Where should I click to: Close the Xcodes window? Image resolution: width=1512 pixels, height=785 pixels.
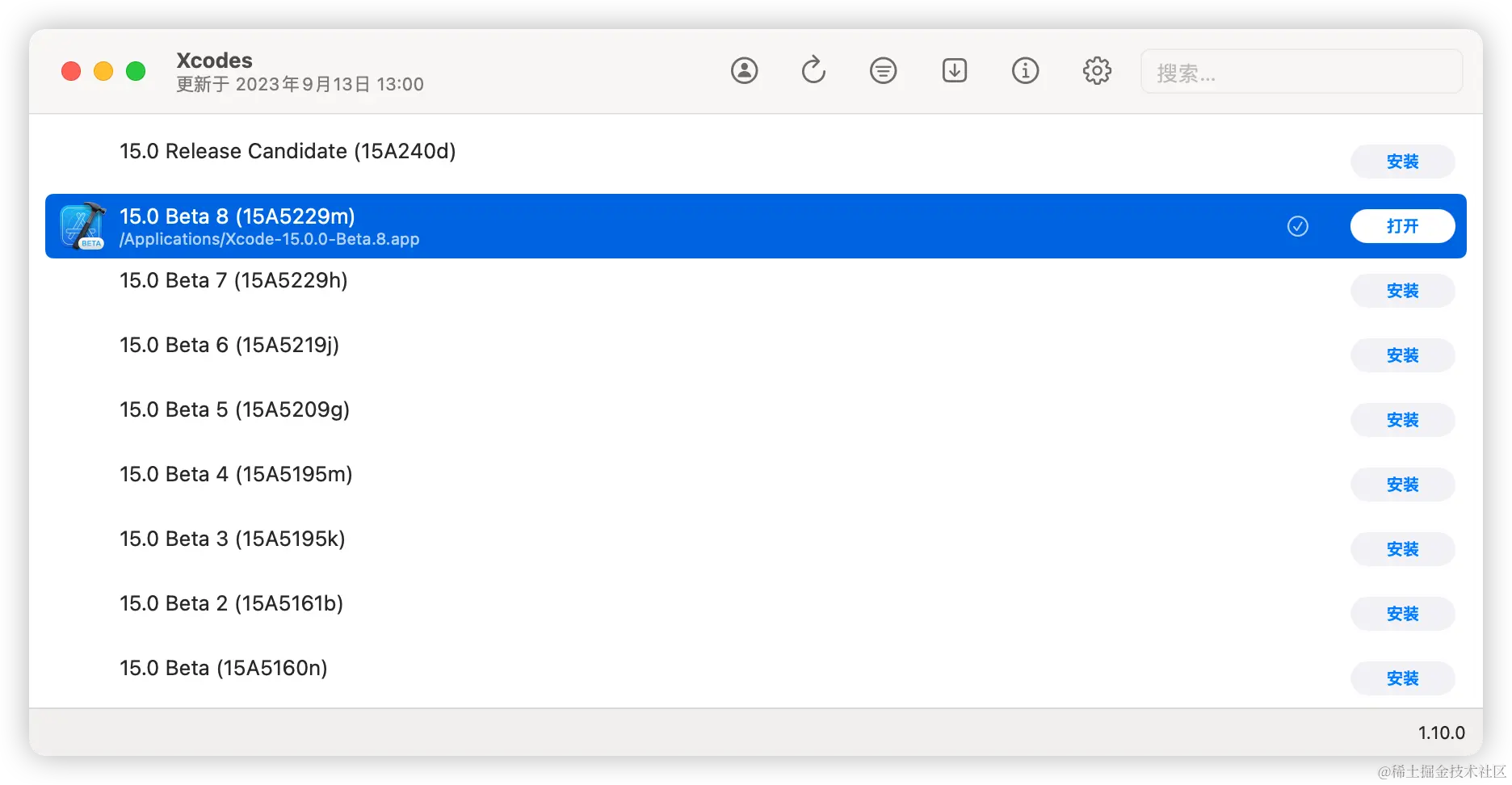click(71, 71)
